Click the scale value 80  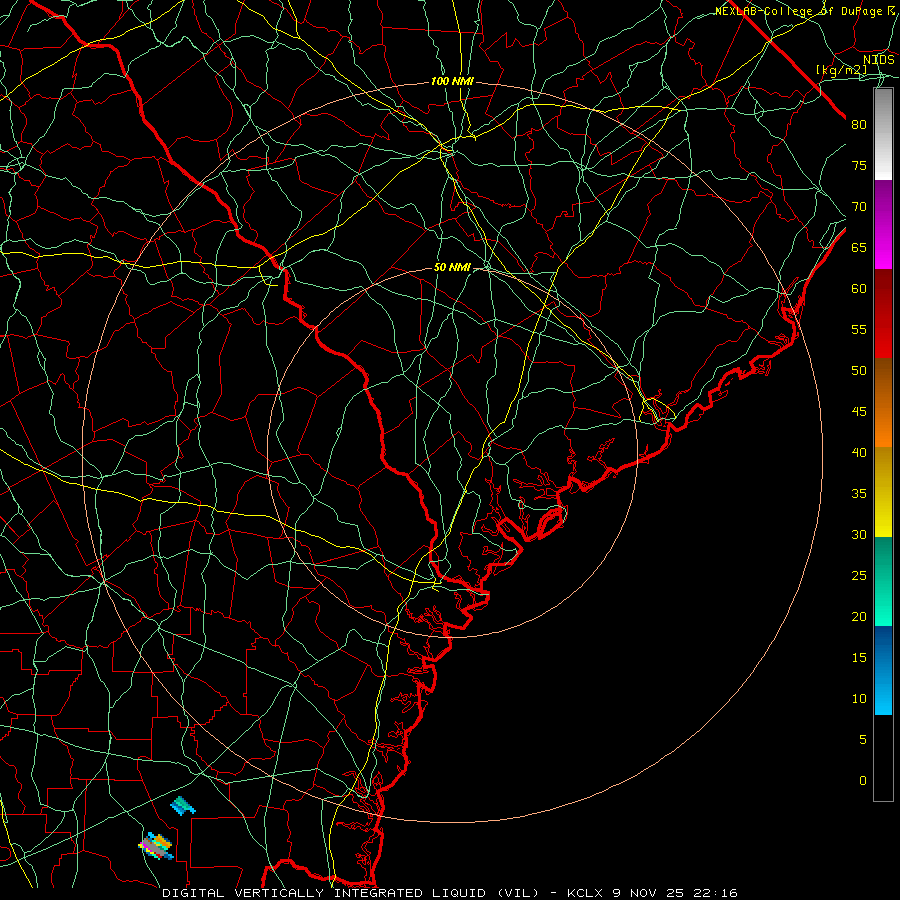pos(859,125)
